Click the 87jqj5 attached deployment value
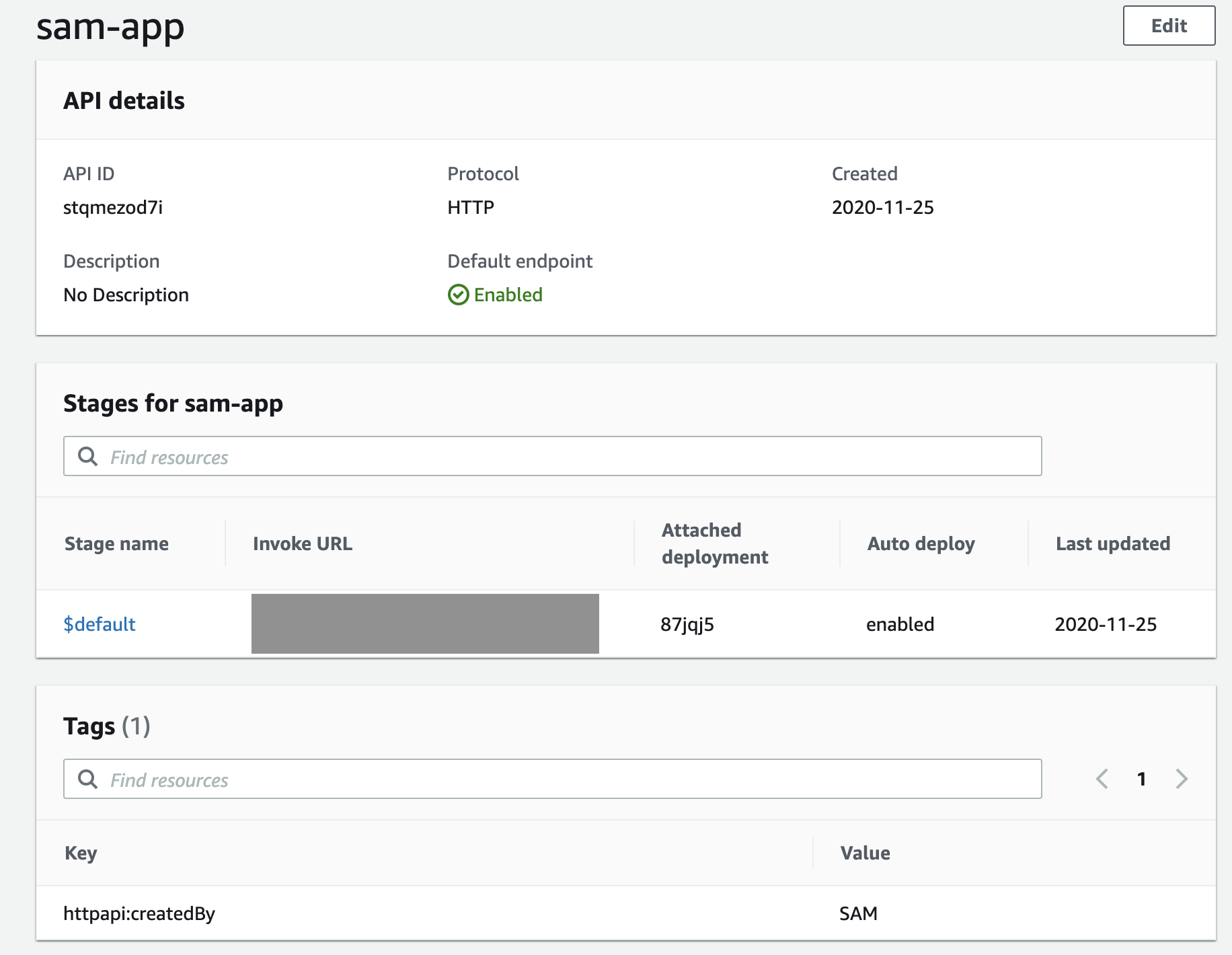 coord(687,624)
